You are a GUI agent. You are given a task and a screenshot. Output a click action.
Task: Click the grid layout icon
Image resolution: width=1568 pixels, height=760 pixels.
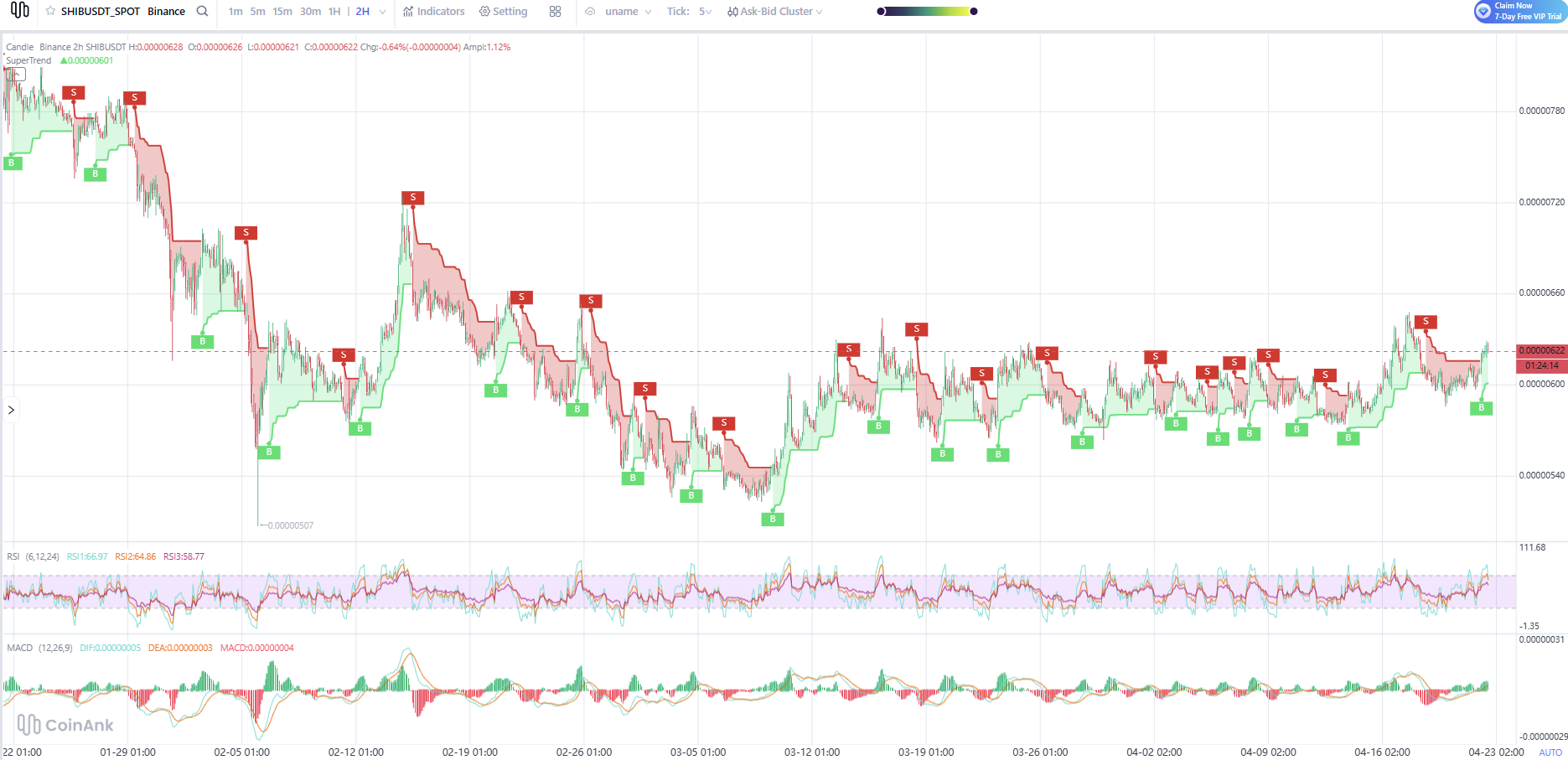555,12
